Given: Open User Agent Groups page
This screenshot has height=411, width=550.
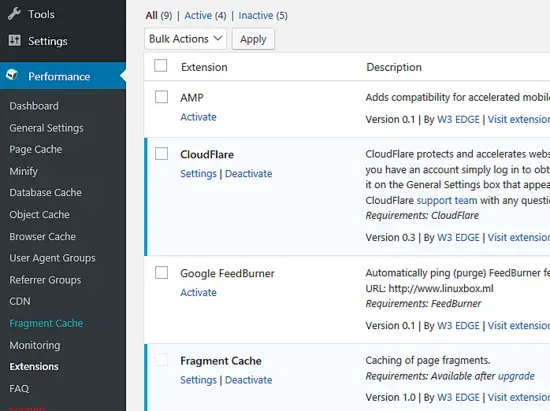Looking at the screenshot, I should click(52, 258).
